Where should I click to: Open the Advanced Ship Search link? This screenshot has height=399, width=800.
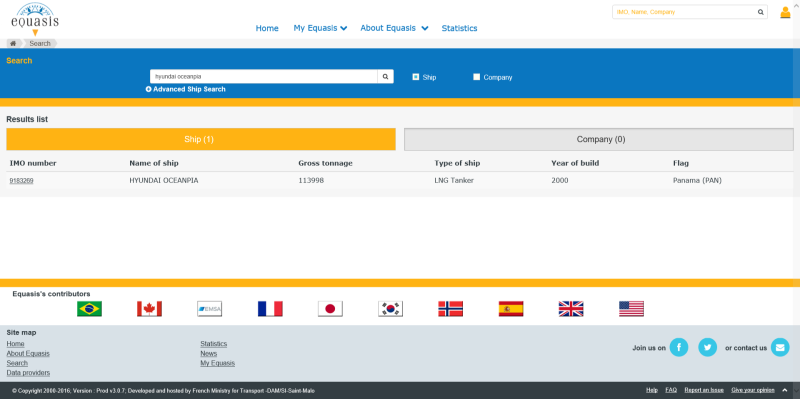[x=189, y=89]
